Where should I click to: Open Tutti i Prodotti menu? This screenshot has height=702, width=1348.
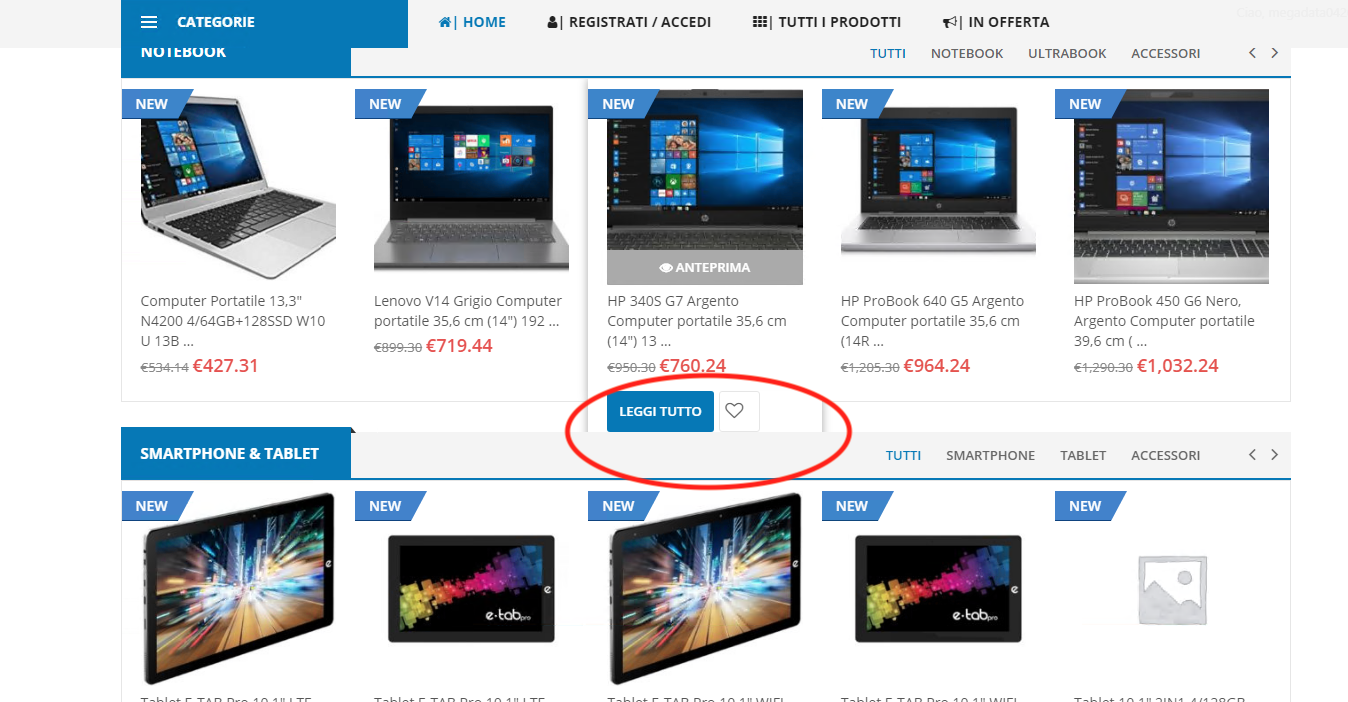coord(827,22)
